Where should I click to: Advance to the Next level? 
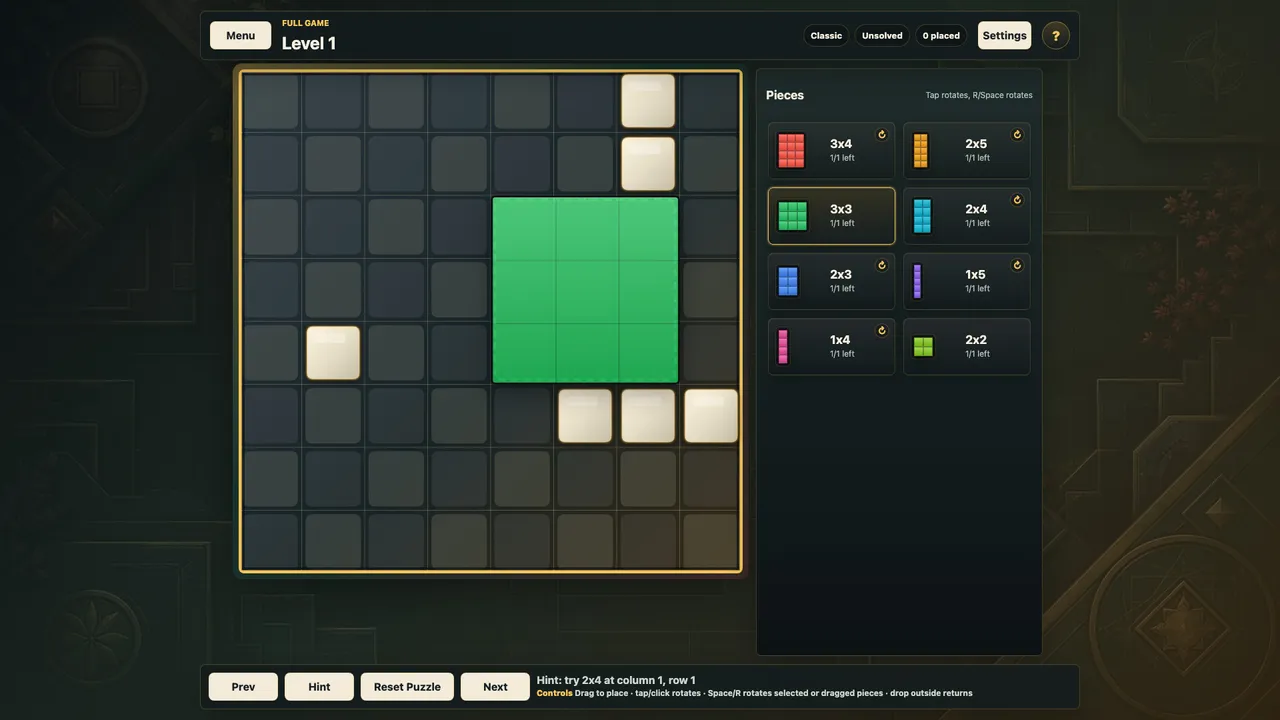click(x=495, y=687)
